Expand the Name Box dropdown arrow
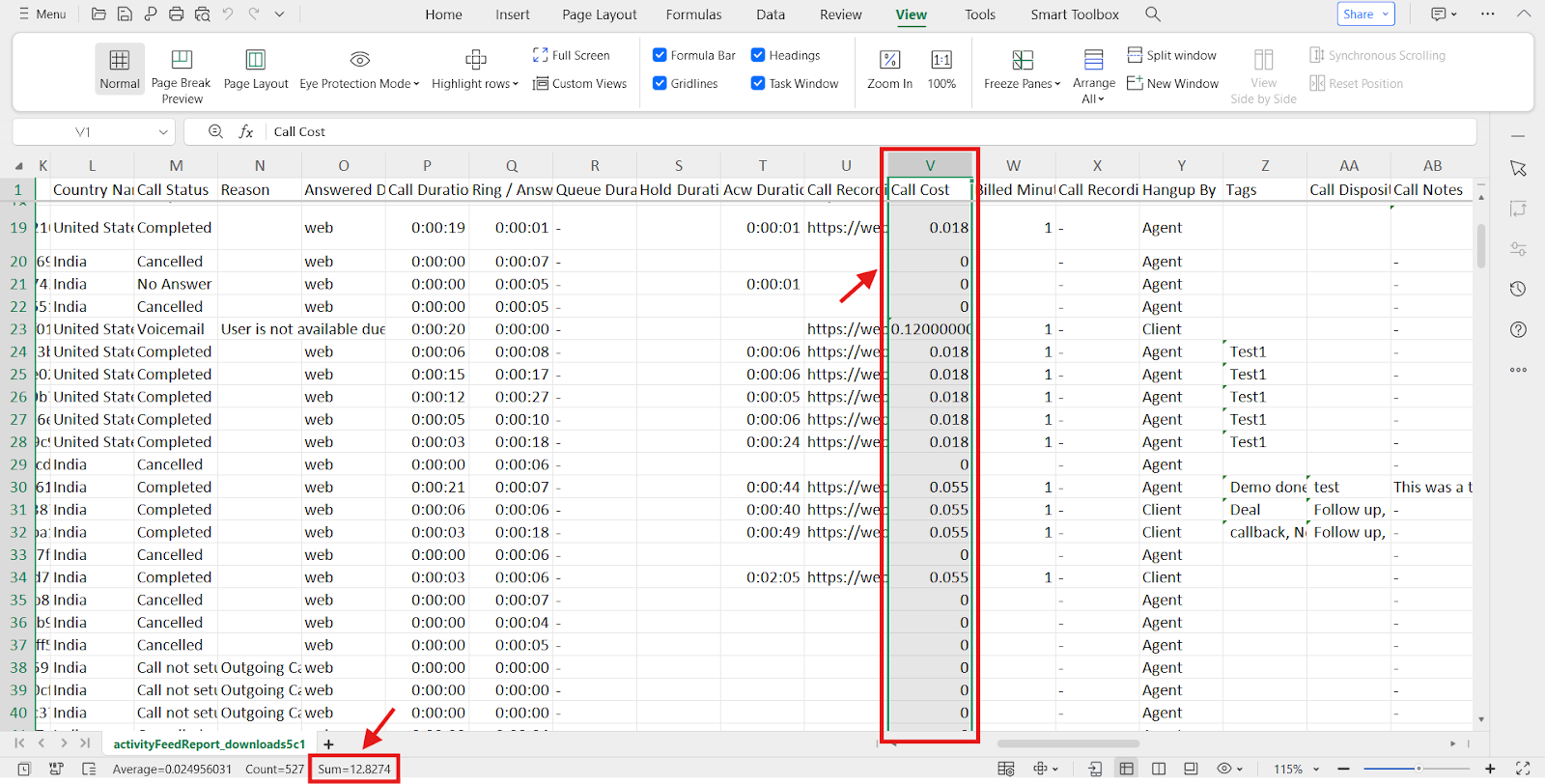 point(163,131)
